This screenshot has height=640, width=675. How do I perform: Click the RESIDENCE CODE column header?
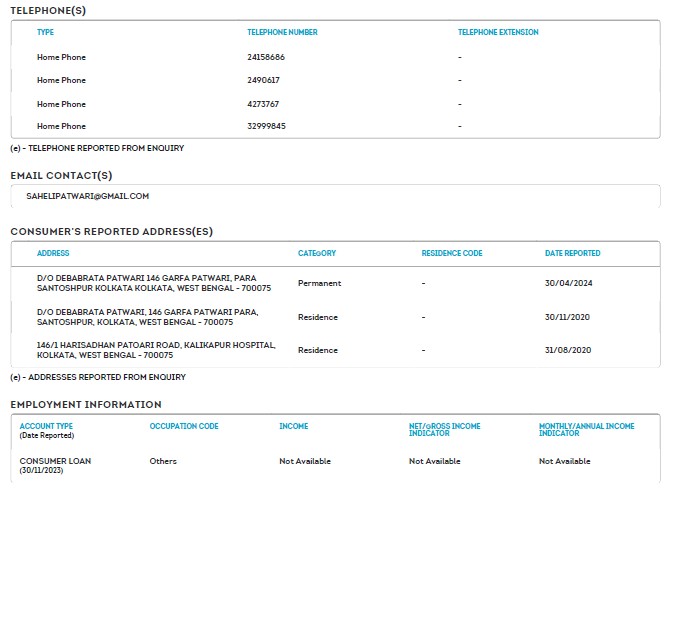(452, 253)
